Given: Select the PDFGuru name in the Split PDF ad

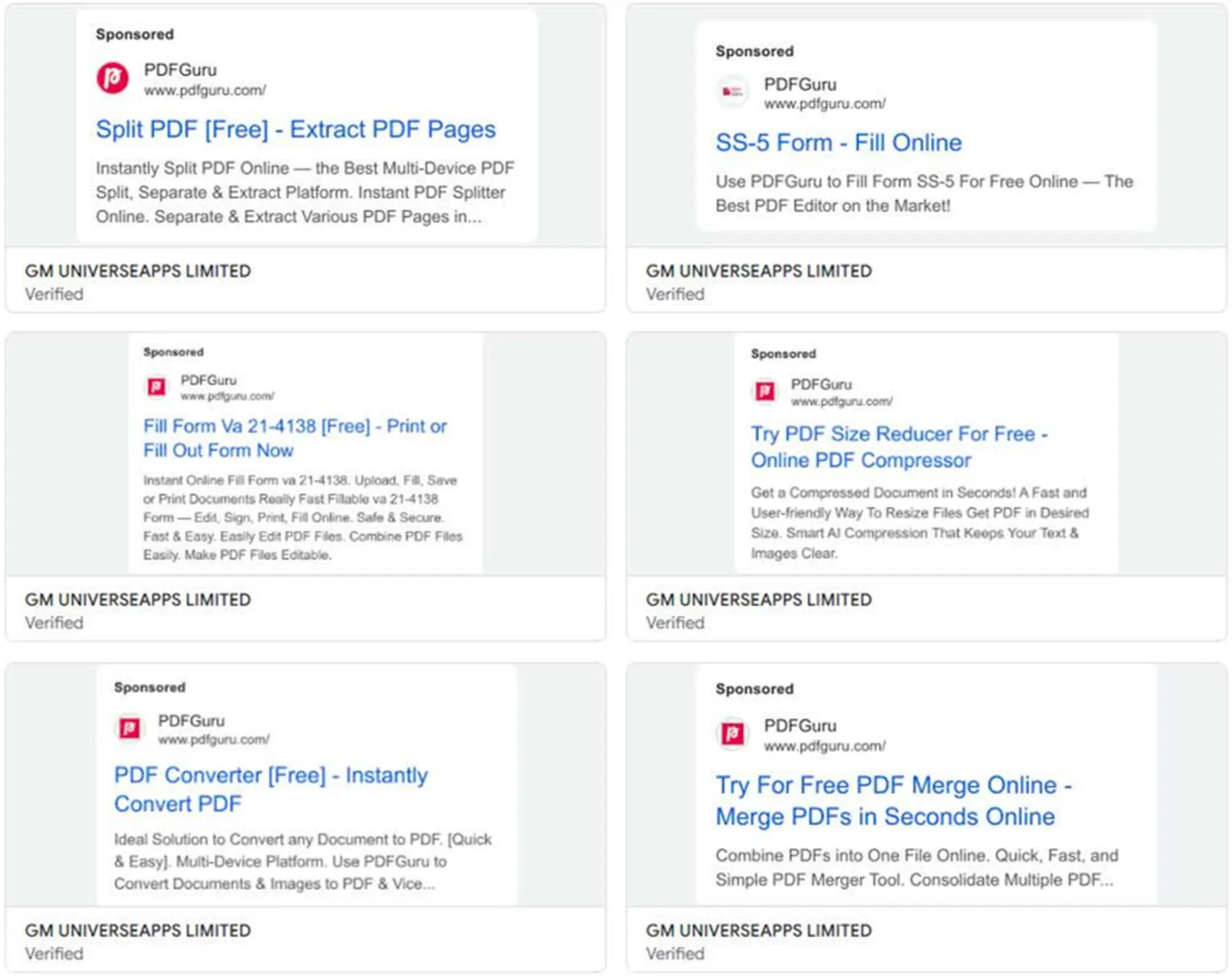Looking at the screenshot, I should tap(180, 70).
